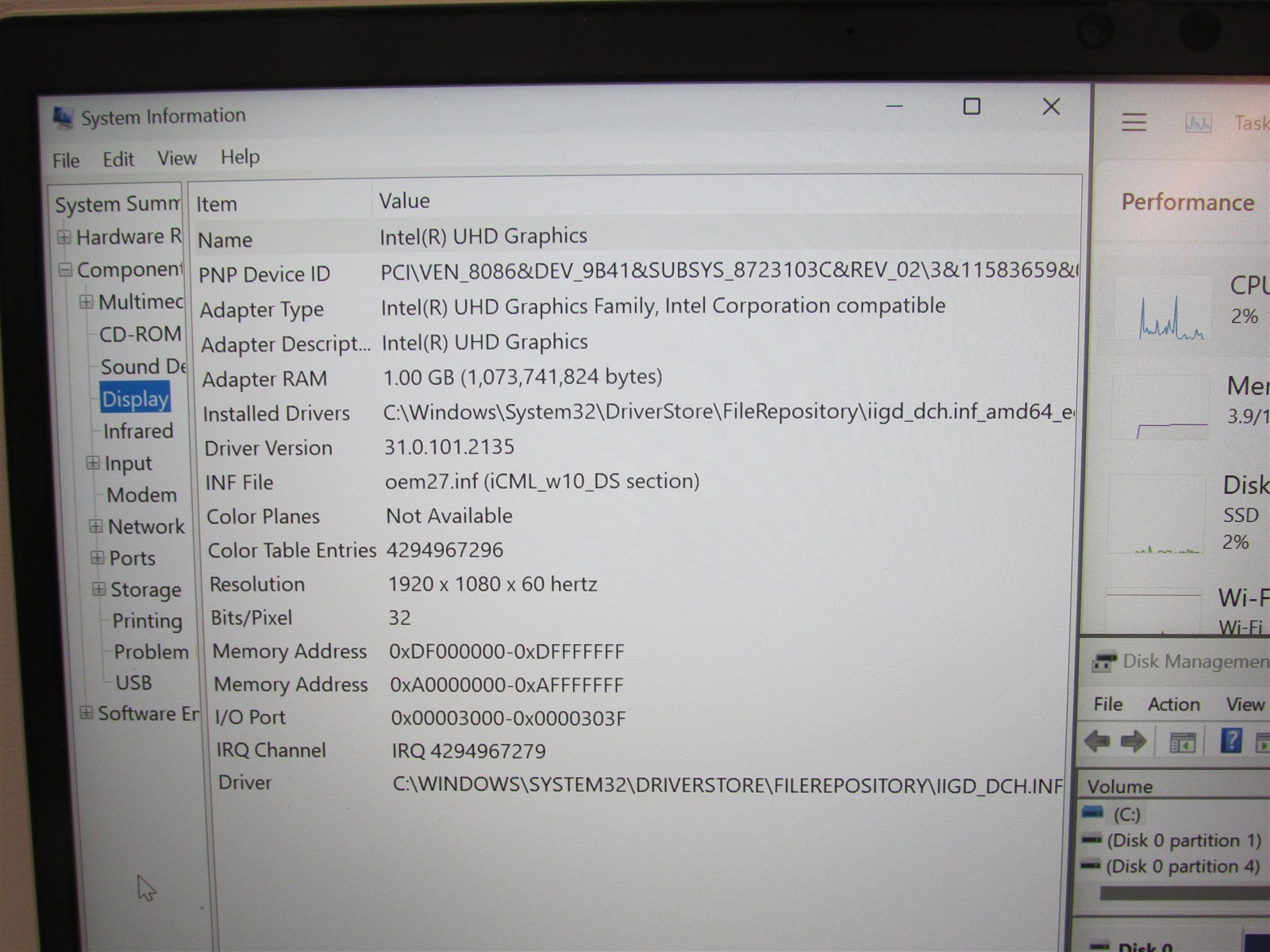
Task: Collapse the Components tree node
Action: (x=65, y=271)
